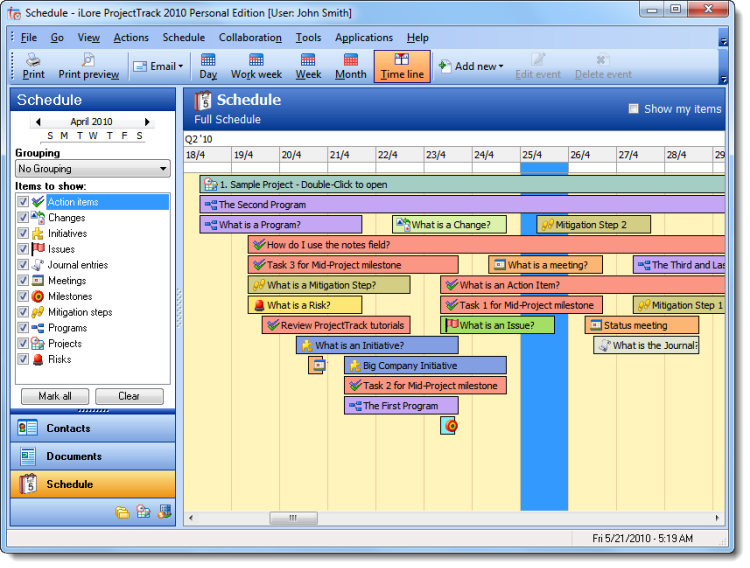Open the Collaboration menu
The height and width of the screenshot is (568, 750).
tap(250, 38)
